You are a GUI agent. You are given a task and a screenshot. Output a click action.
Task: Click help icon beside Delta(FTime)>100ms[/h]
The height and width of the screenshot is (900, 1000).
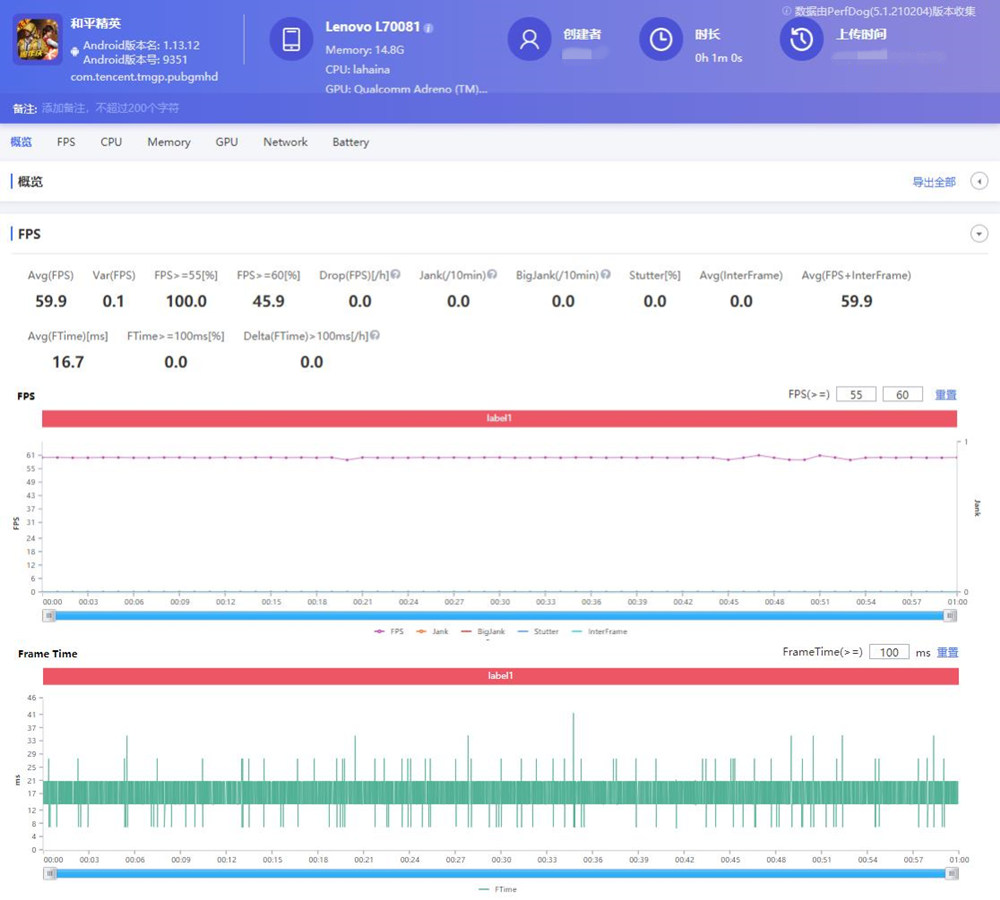pos(375,335)
